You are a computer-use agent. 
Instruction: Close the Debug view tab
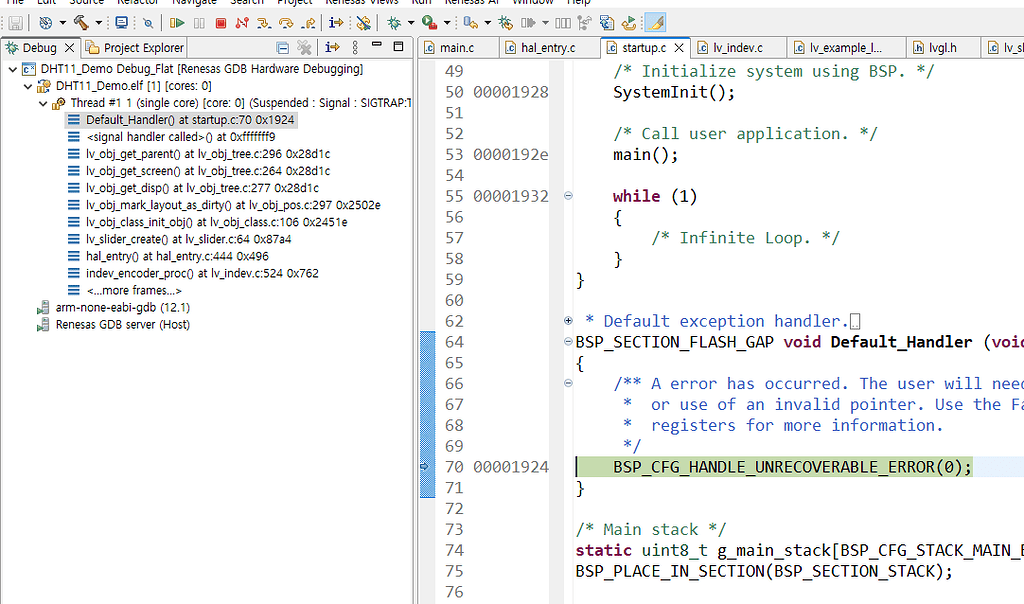coord(69,48)
